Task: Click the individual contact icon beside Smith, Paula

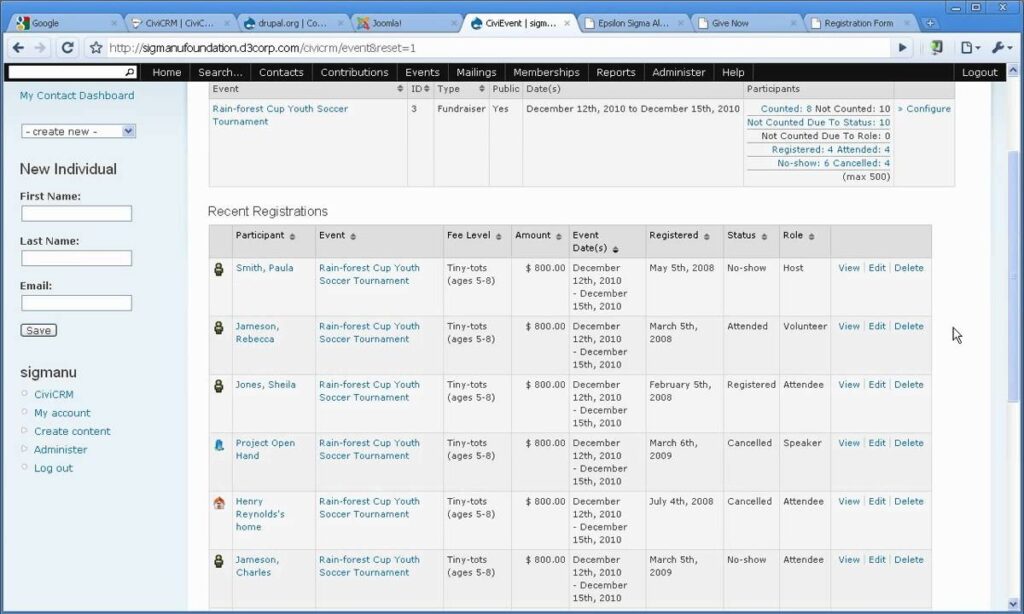Action: 219,268
